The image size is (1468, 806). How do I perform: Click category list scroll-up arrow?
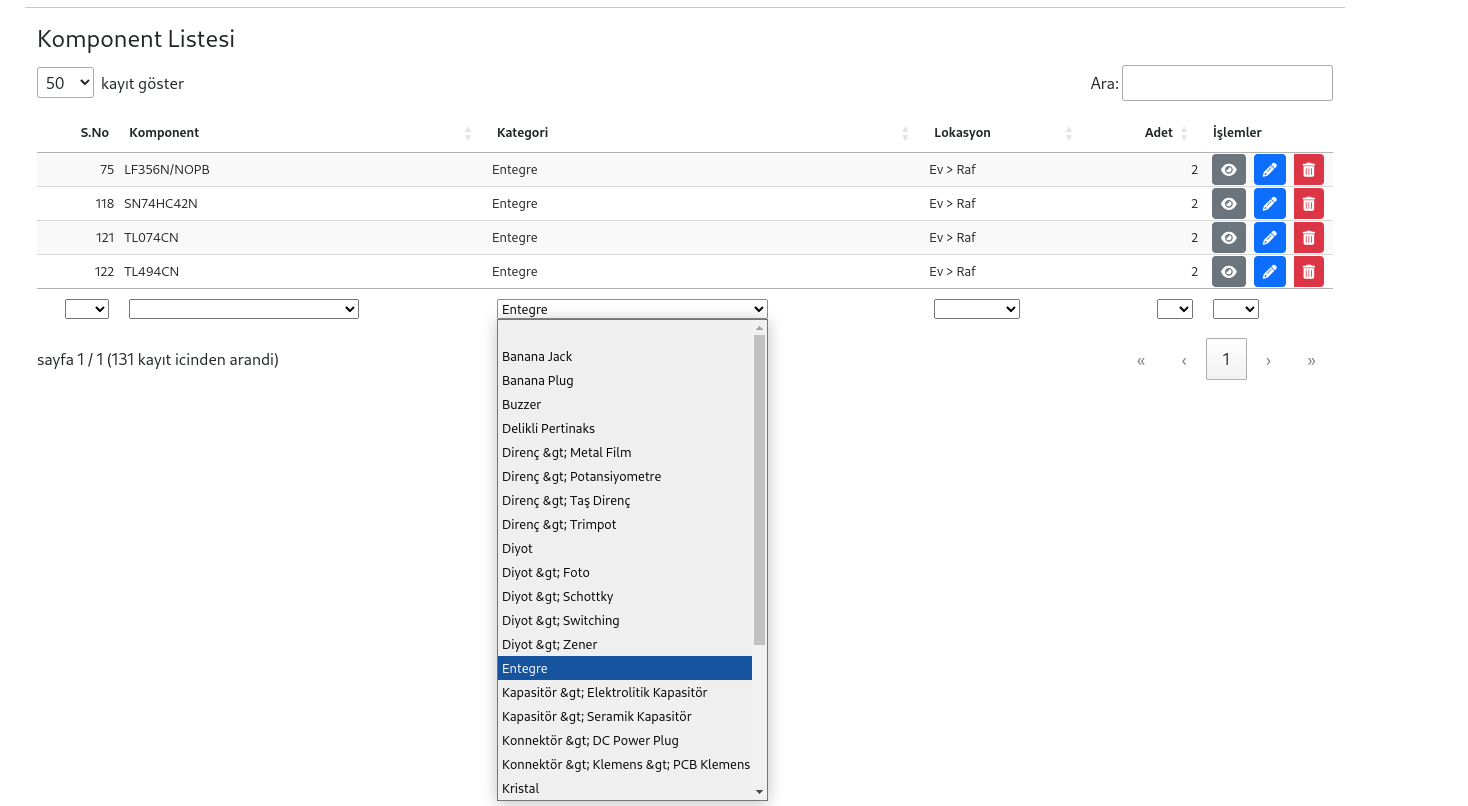tap(760, 328)
